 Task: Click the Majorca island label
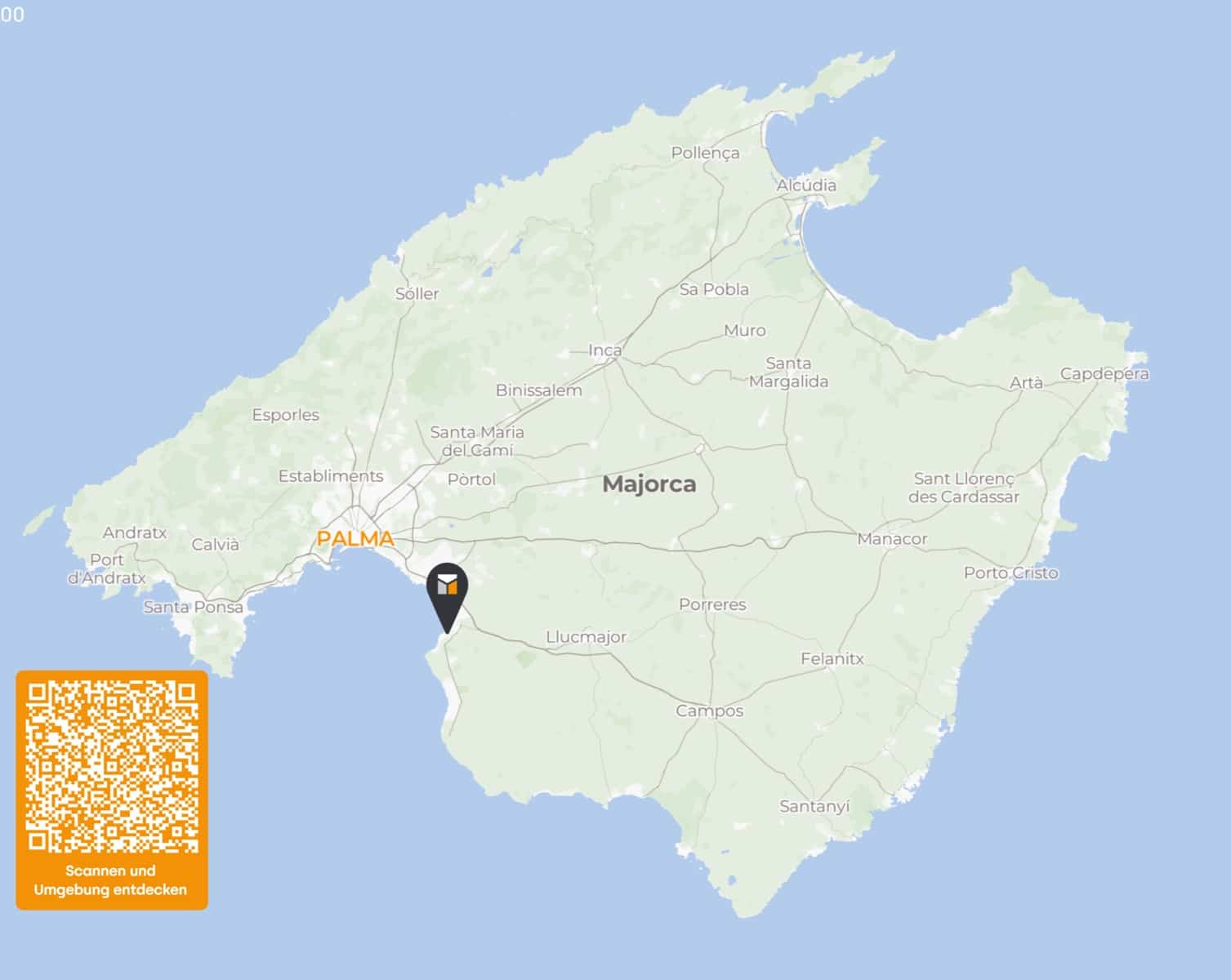649,484
